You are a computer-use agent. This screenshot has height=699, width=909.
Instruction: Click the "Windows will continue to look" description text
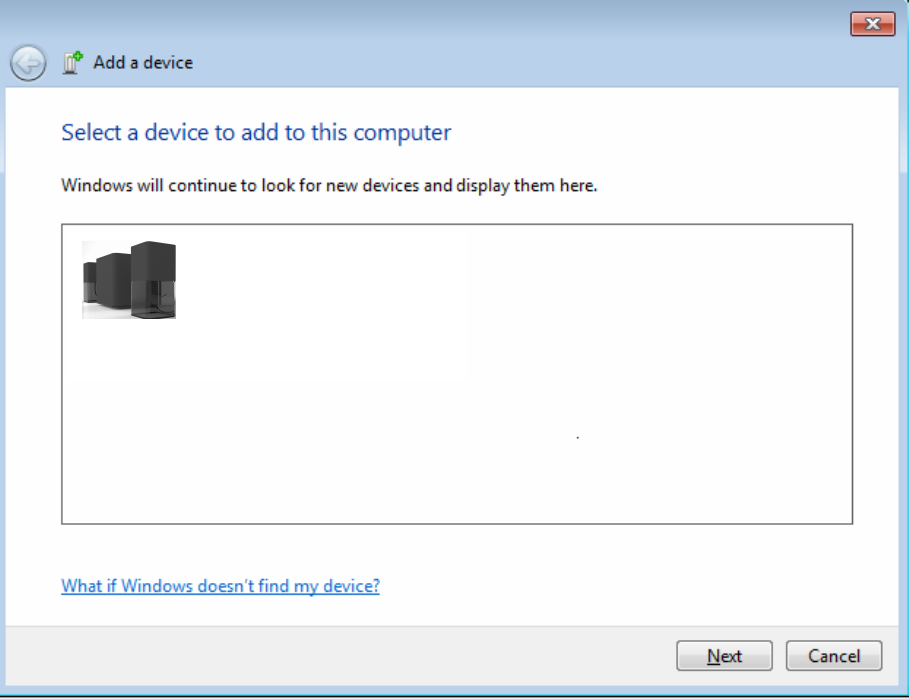click(329, 185)
